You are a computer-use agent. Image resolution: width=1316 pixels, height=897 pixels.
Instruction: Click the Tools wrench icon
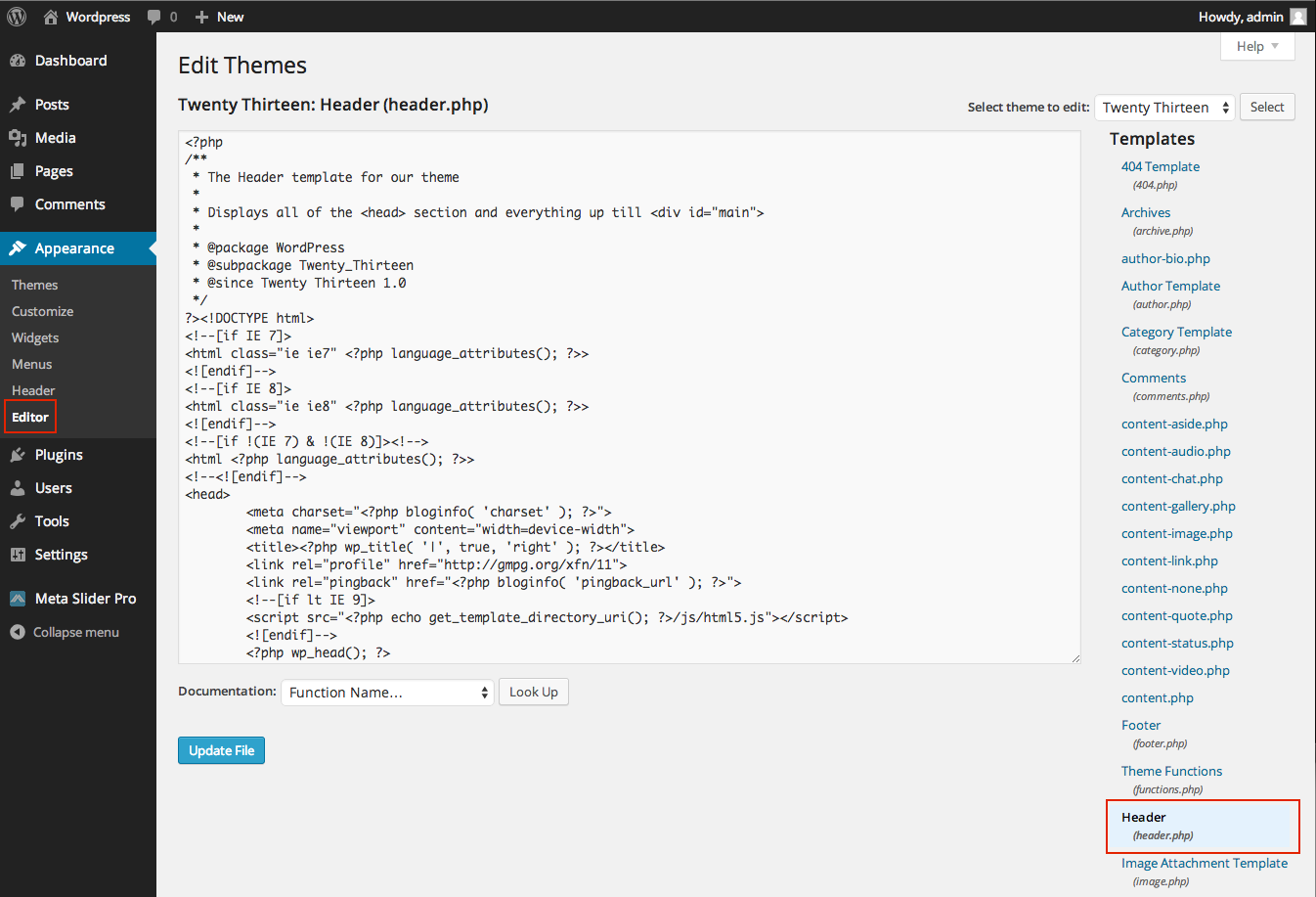(18, 521)
